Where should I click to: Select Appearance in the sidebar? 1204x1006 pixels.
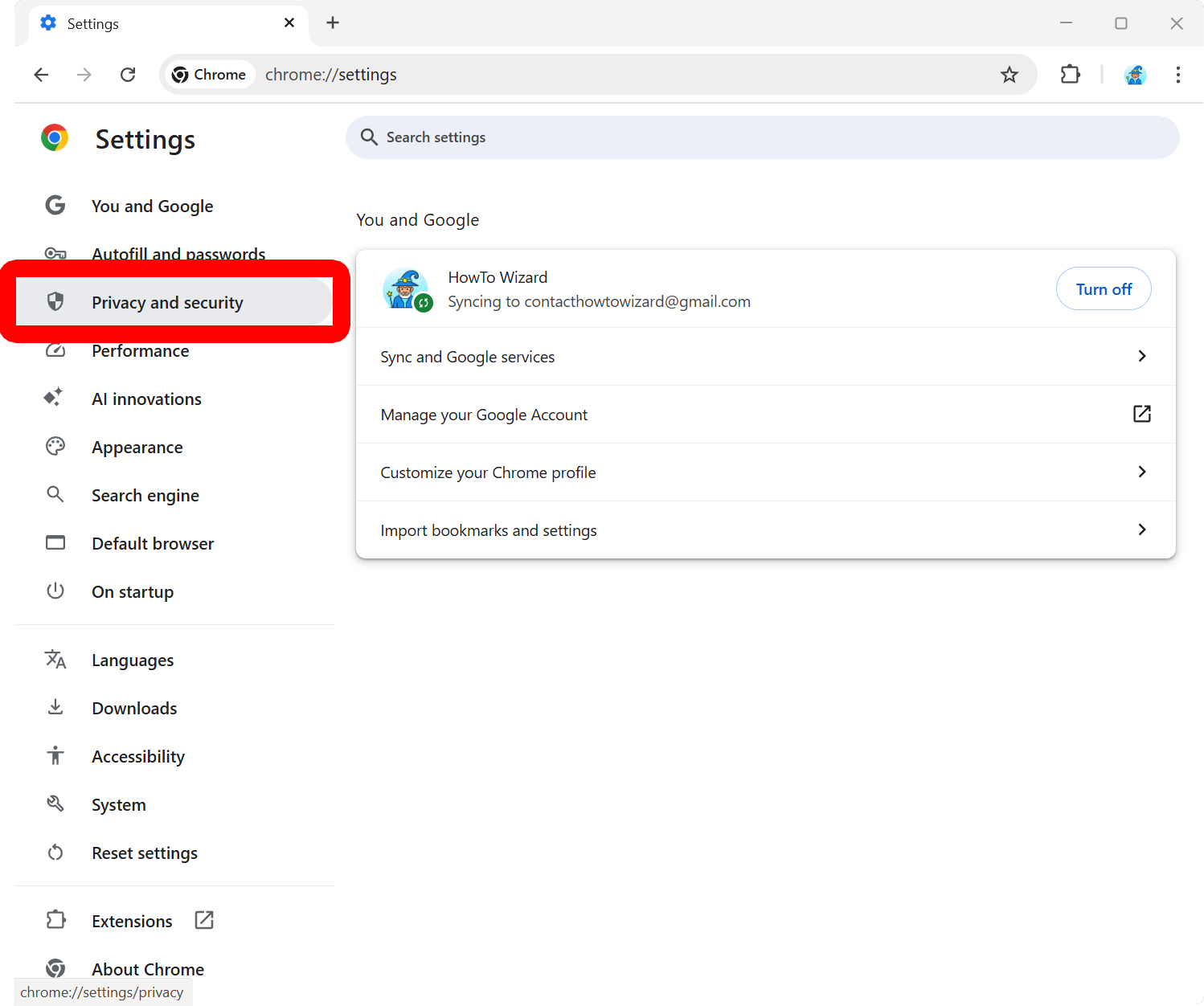pos(137,448)
